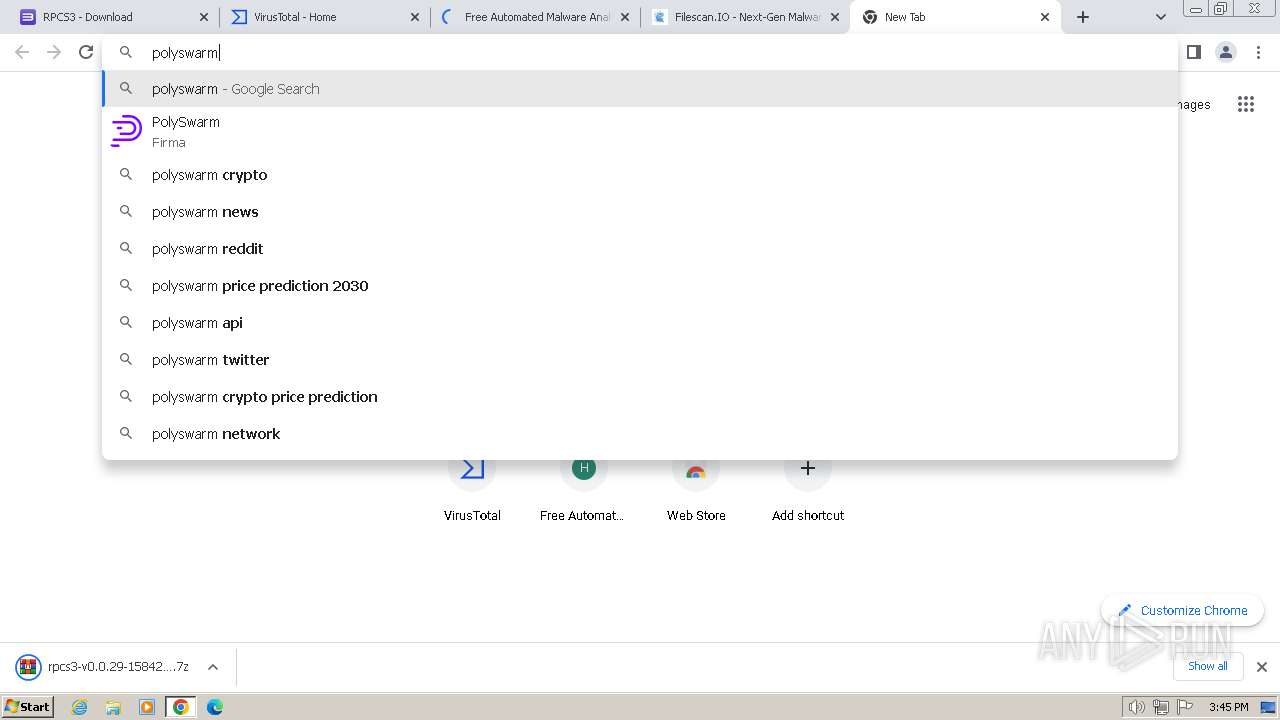1280x720 pixels.
Task: Click the address bar containing polyswarm
Action: tap(640, 53)
